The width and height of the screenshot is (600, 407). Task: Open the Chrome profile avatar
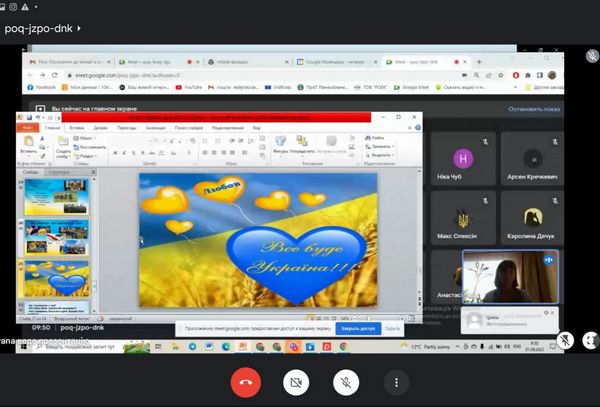[x=551, y=75]
